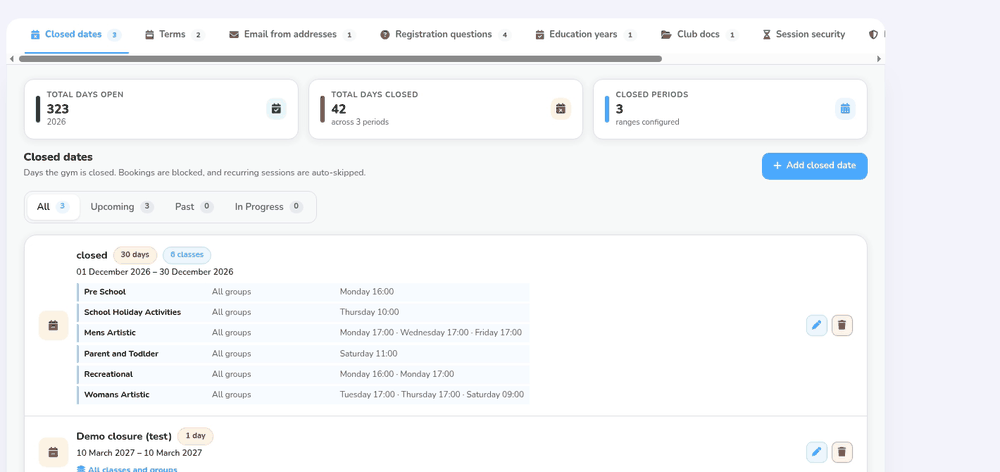This screenshot has height=472, width=1000.
Task: Click the Parent and Todlder row
Action: (303, 353)
